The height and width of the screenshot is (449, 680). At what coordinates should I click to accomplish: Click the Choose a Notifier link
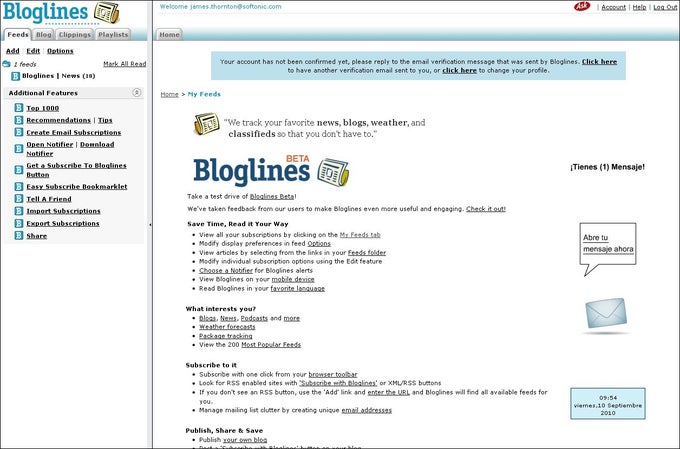(x=226, y=270)
